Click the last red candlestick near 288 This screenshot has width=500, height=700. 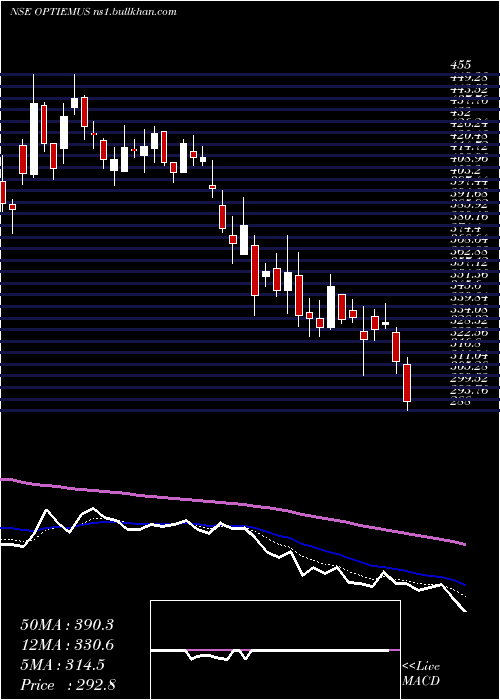(407, 383)
